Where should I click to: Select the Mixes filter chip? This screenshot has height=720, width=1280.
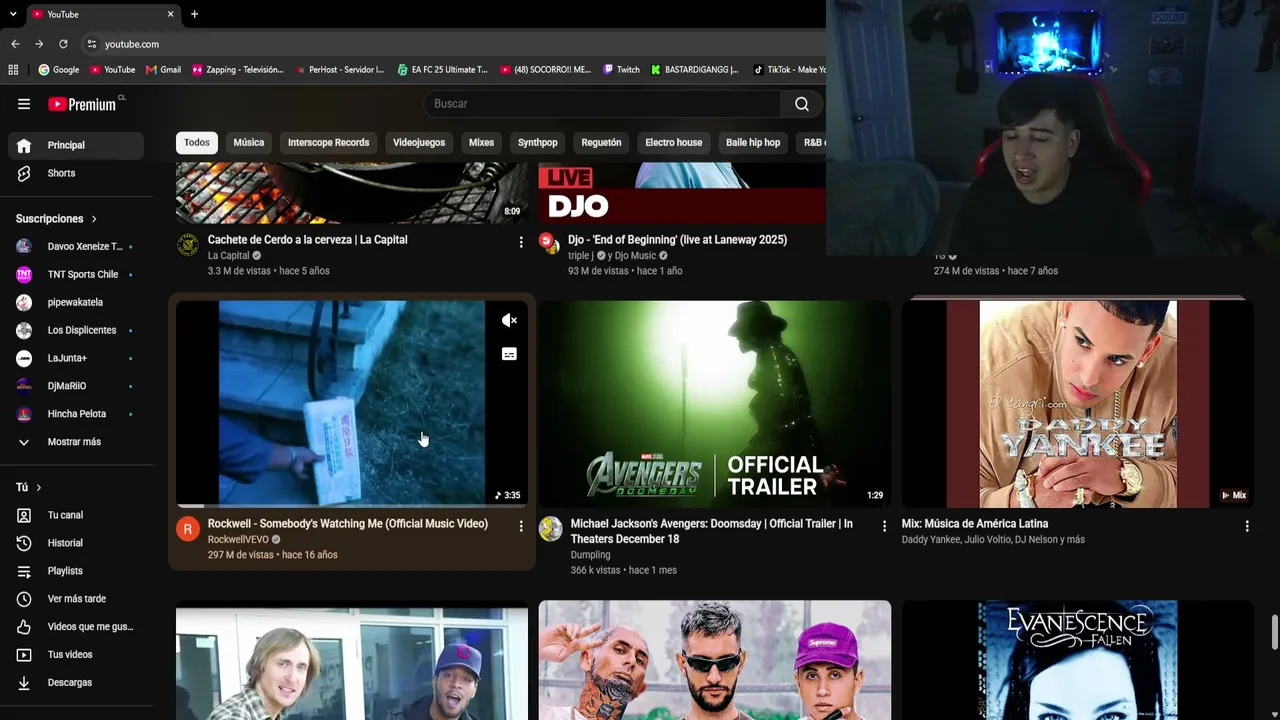pyautogui.click(x=481, y=142)
